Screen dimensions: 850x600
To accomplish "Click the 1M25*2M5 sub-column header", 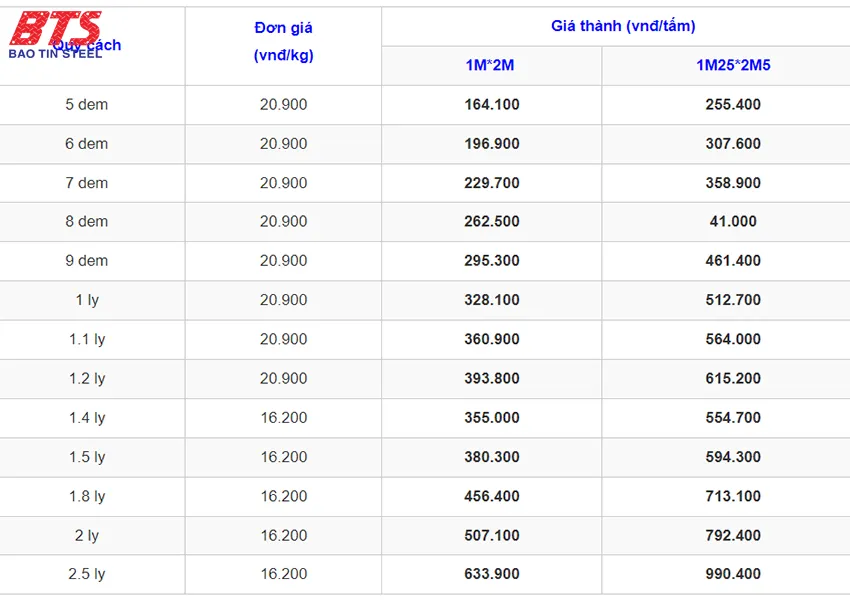I will [x=733, y=66].
